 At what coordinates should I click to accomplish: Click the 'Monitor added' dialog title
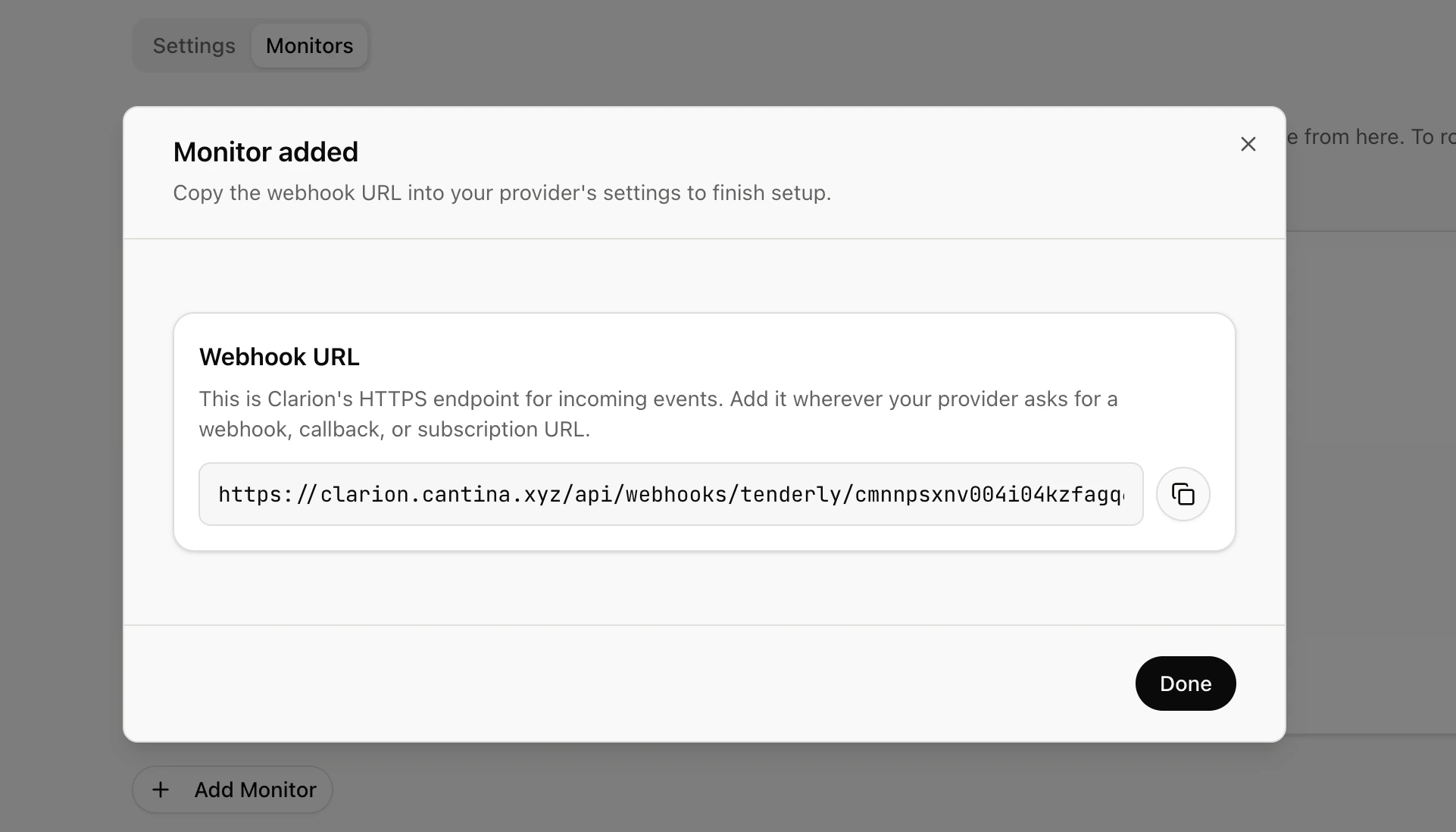pos(265,152)
